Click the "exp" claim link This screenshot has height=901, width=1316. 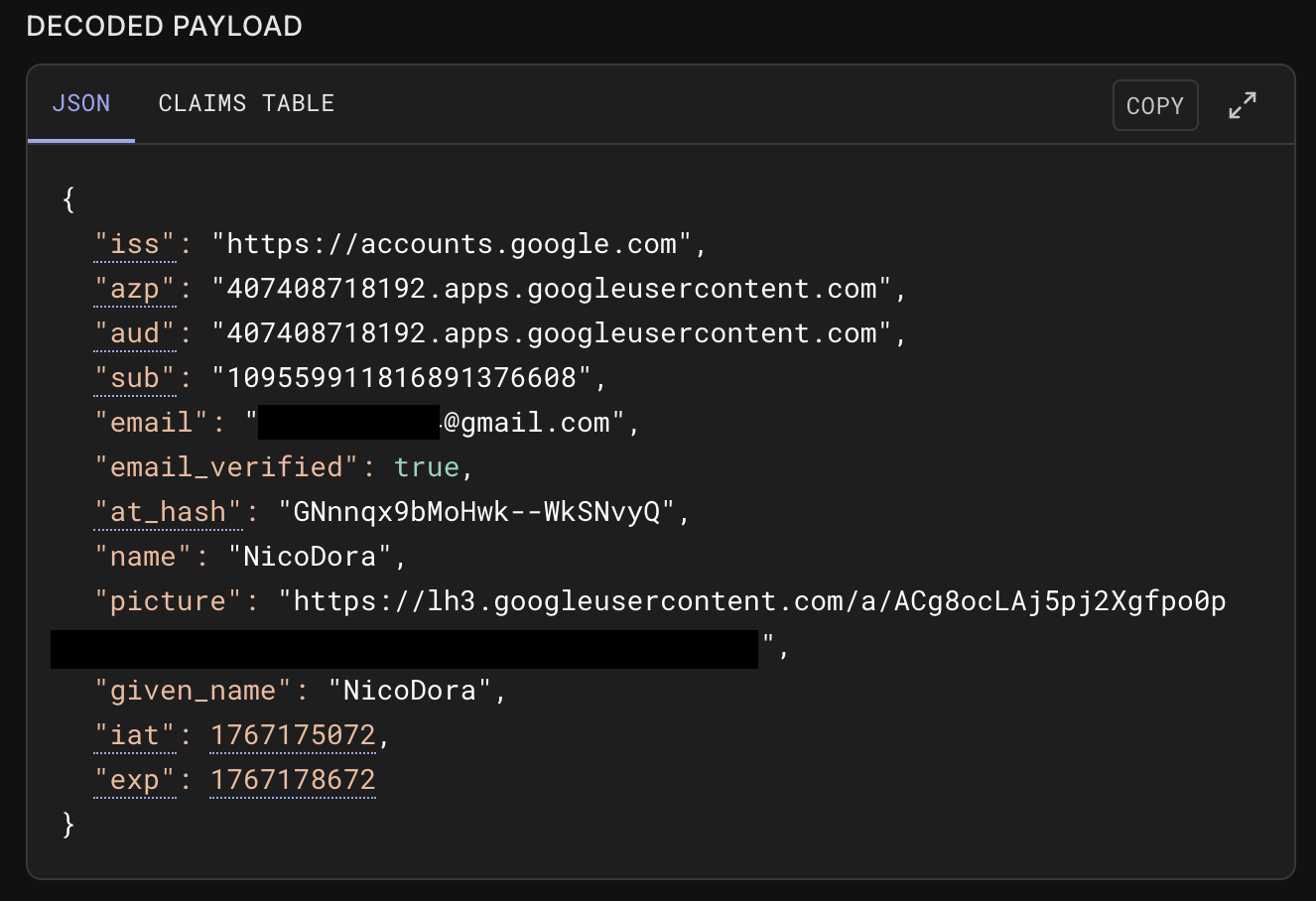pyautogui.click(x=134, y=779)
